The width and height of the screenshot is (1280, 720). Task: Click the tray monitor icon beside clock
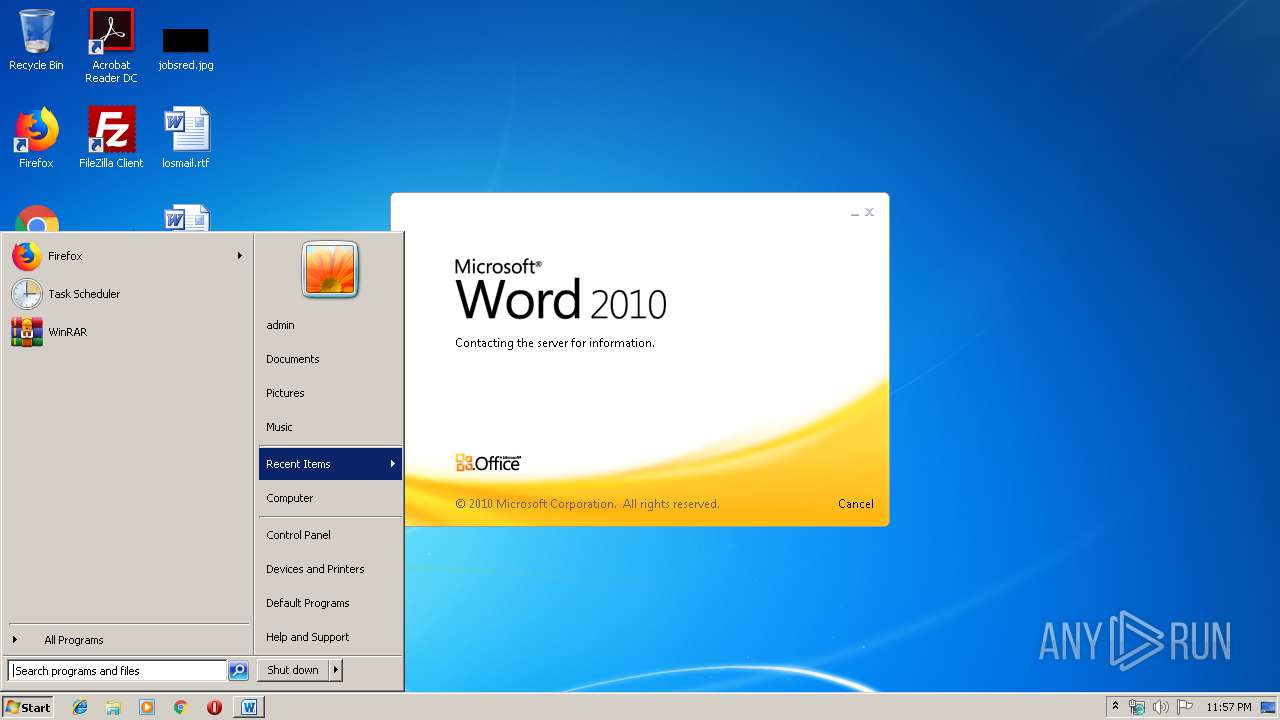pyautogui.click(x=1268, y=707)
